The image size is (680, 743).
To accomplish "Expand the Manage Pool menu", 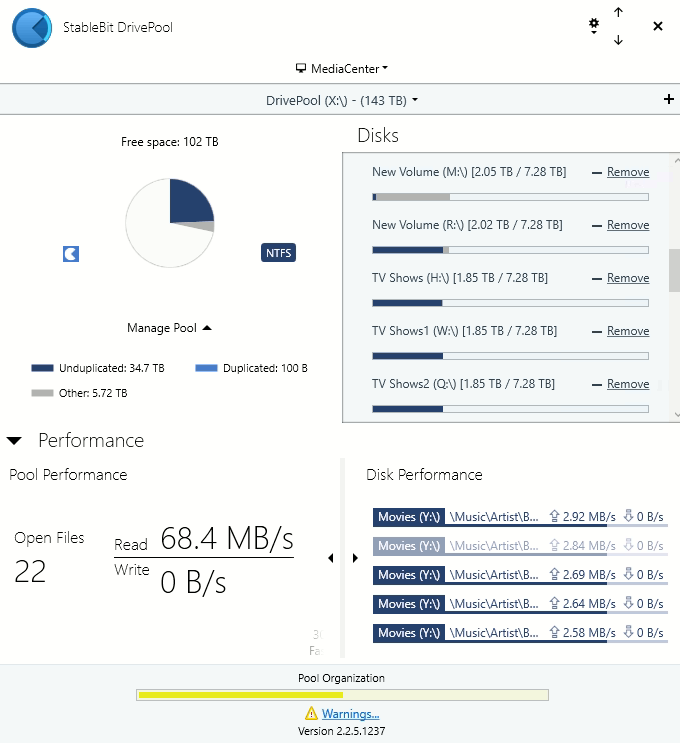I will tap(169, 328).
